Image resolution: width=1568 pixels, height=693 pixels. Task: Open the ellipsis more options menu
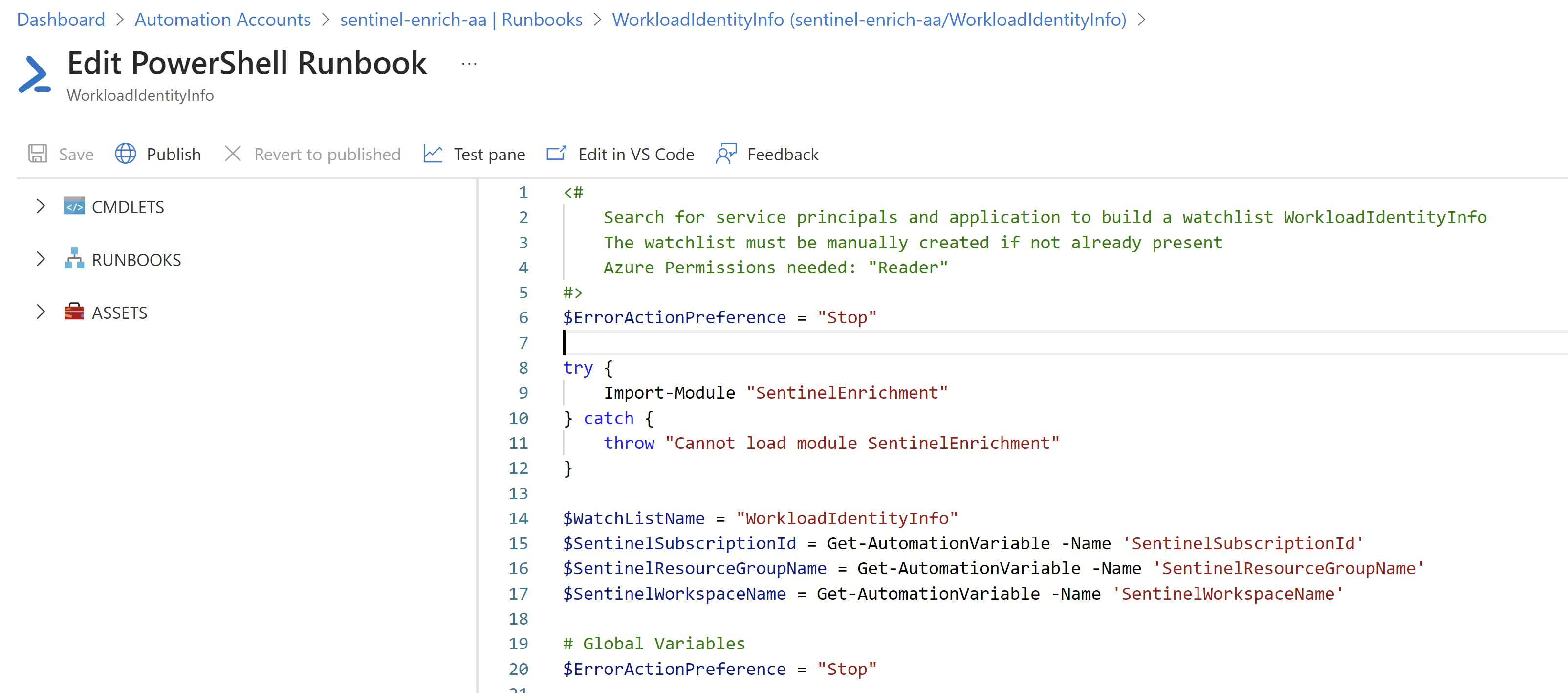[x=469, y=63]
